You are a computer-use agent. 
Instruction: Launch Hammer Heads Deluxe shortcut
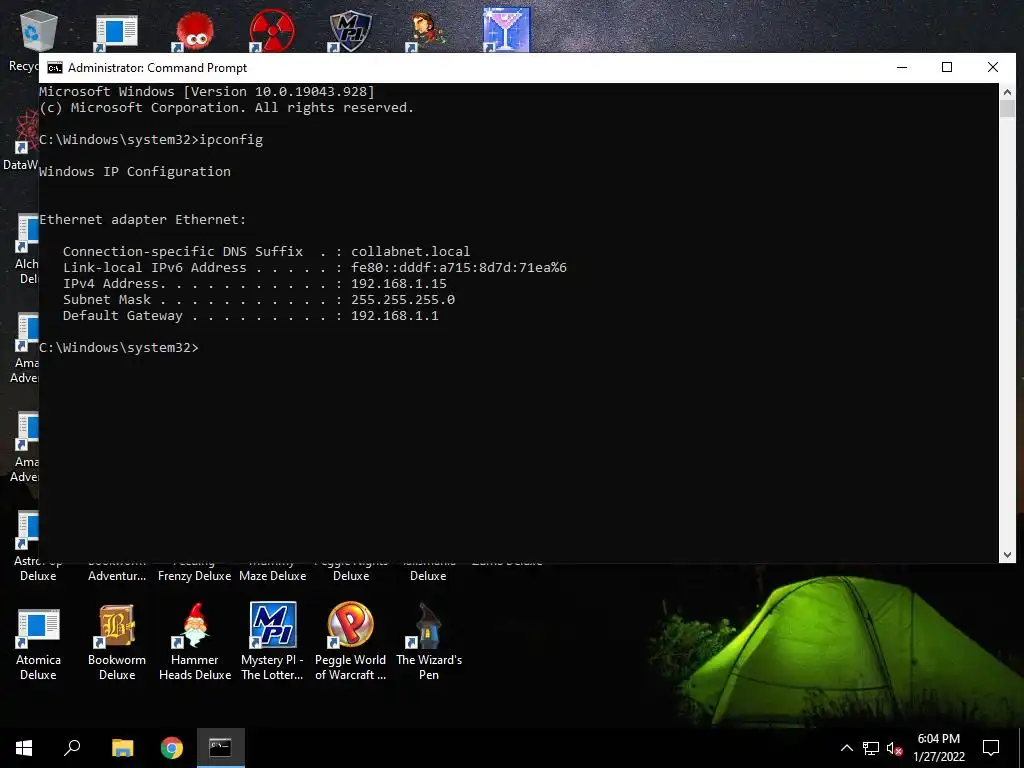tap(195, 644)
